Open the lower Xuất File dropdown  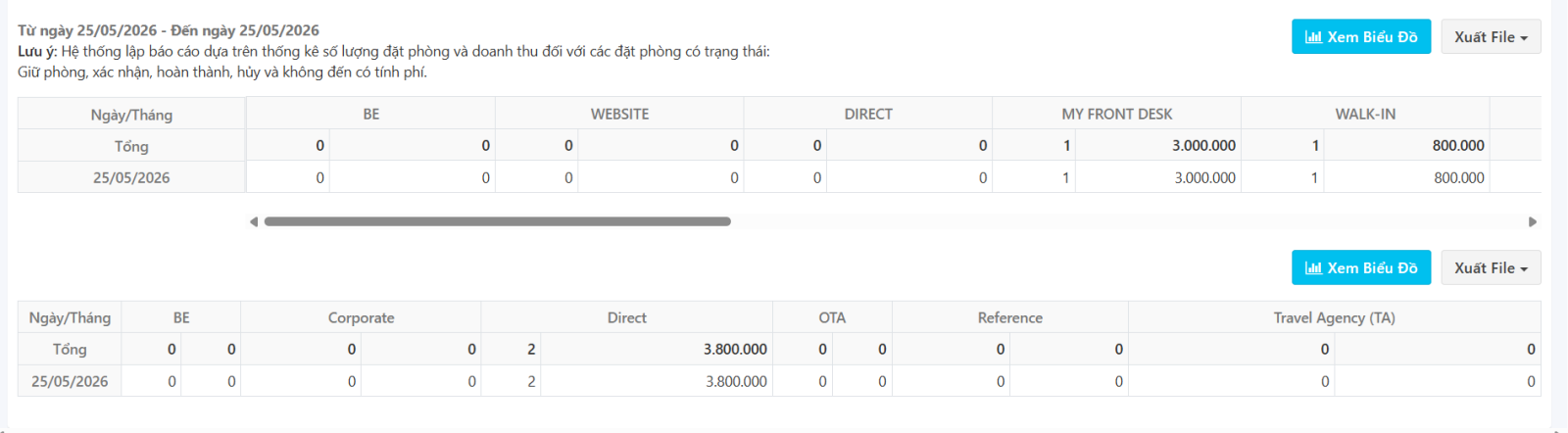[x=1491, y=268]
